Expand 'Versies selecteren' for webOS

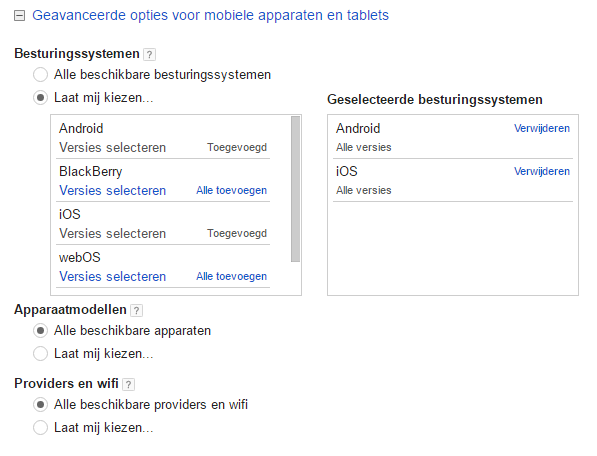[113, 276]
